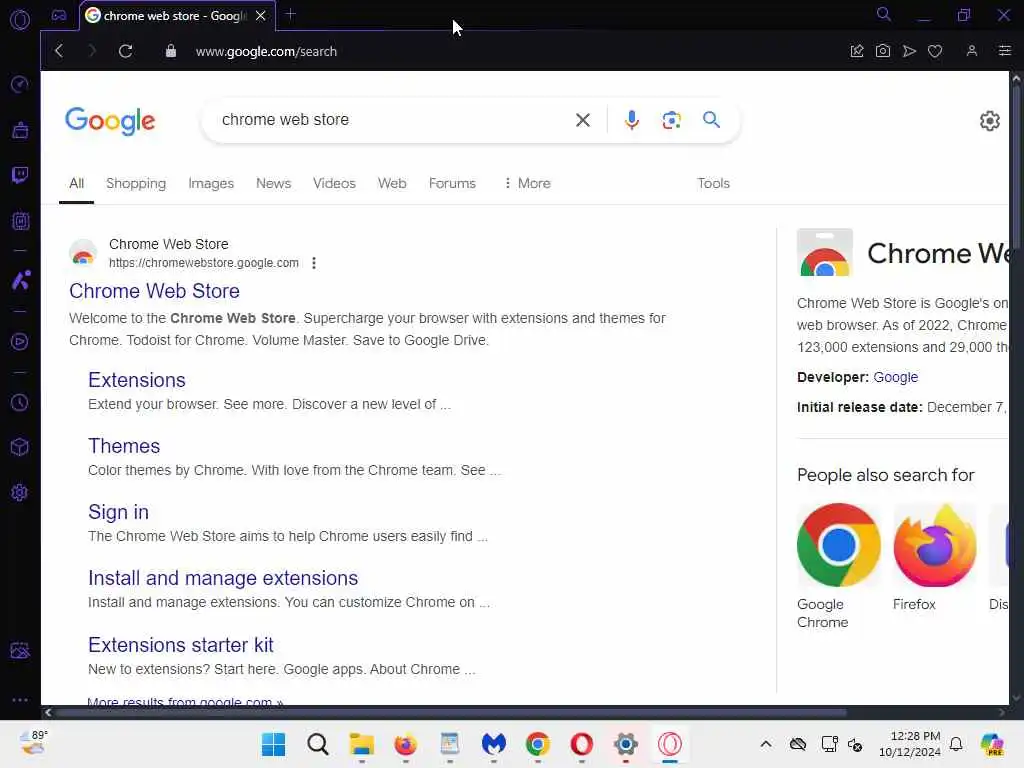Show hidden system tray icons
This screenshot has width=1024, height=768.
click(766, 744)
